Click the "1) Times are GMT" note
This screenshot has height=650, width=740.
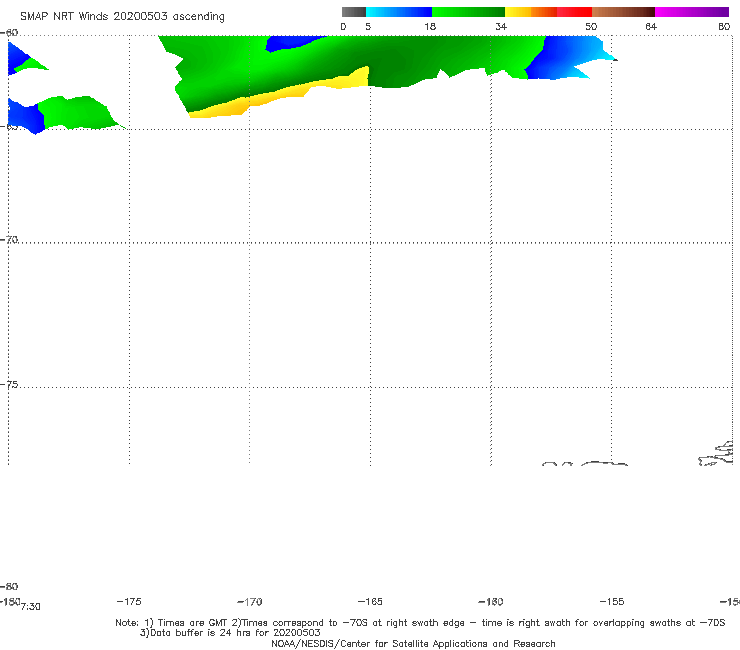[x=186, y=623]
